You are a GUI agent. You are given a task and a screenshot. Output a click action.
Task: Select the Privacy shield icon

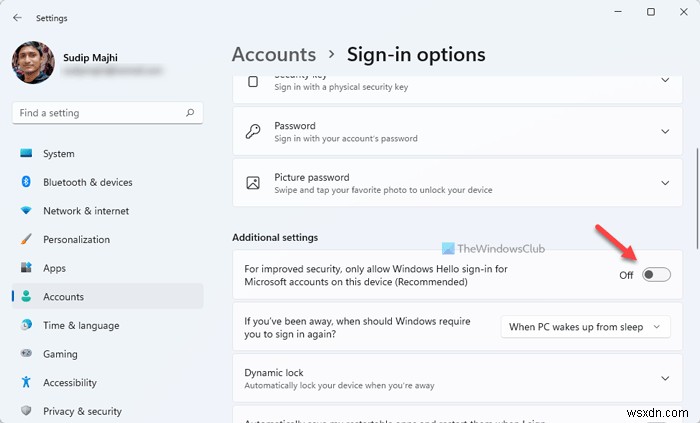pos(26,411)
